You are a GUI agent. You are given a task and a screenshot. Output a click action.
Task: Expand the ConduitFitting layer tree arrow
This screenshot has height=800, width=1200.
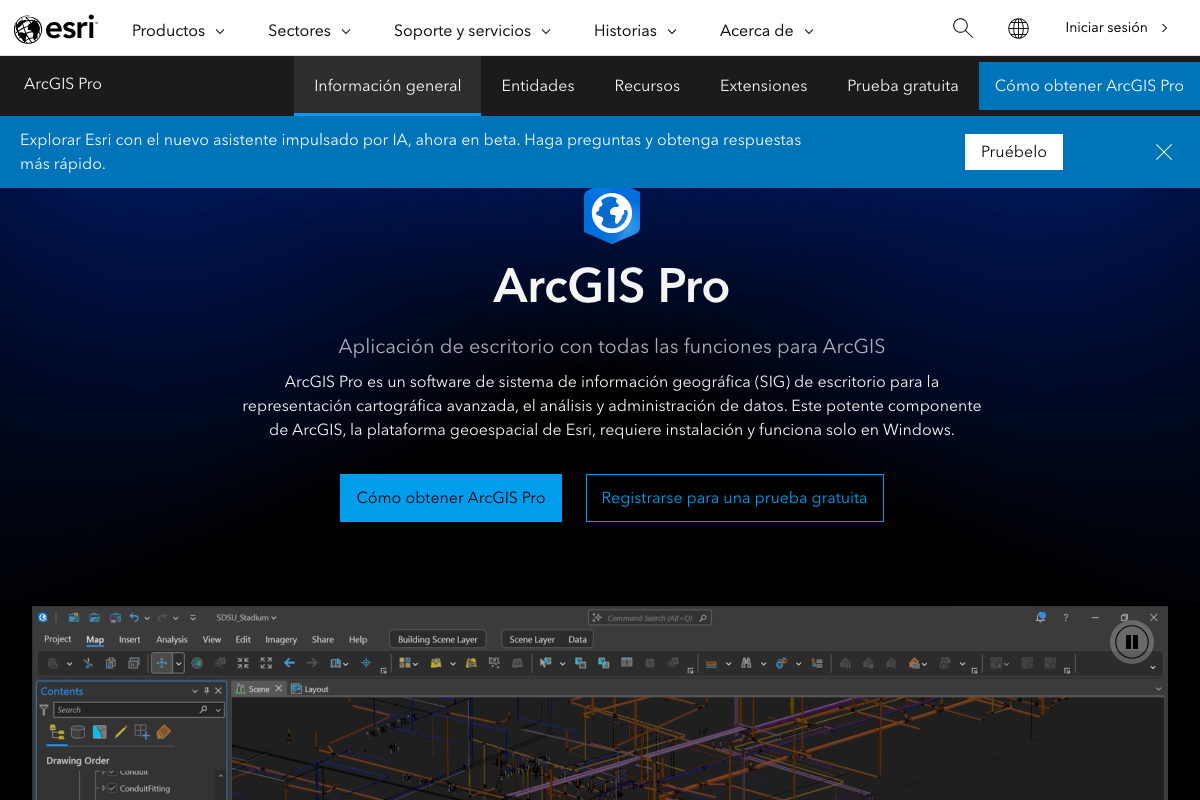(103, 788)
